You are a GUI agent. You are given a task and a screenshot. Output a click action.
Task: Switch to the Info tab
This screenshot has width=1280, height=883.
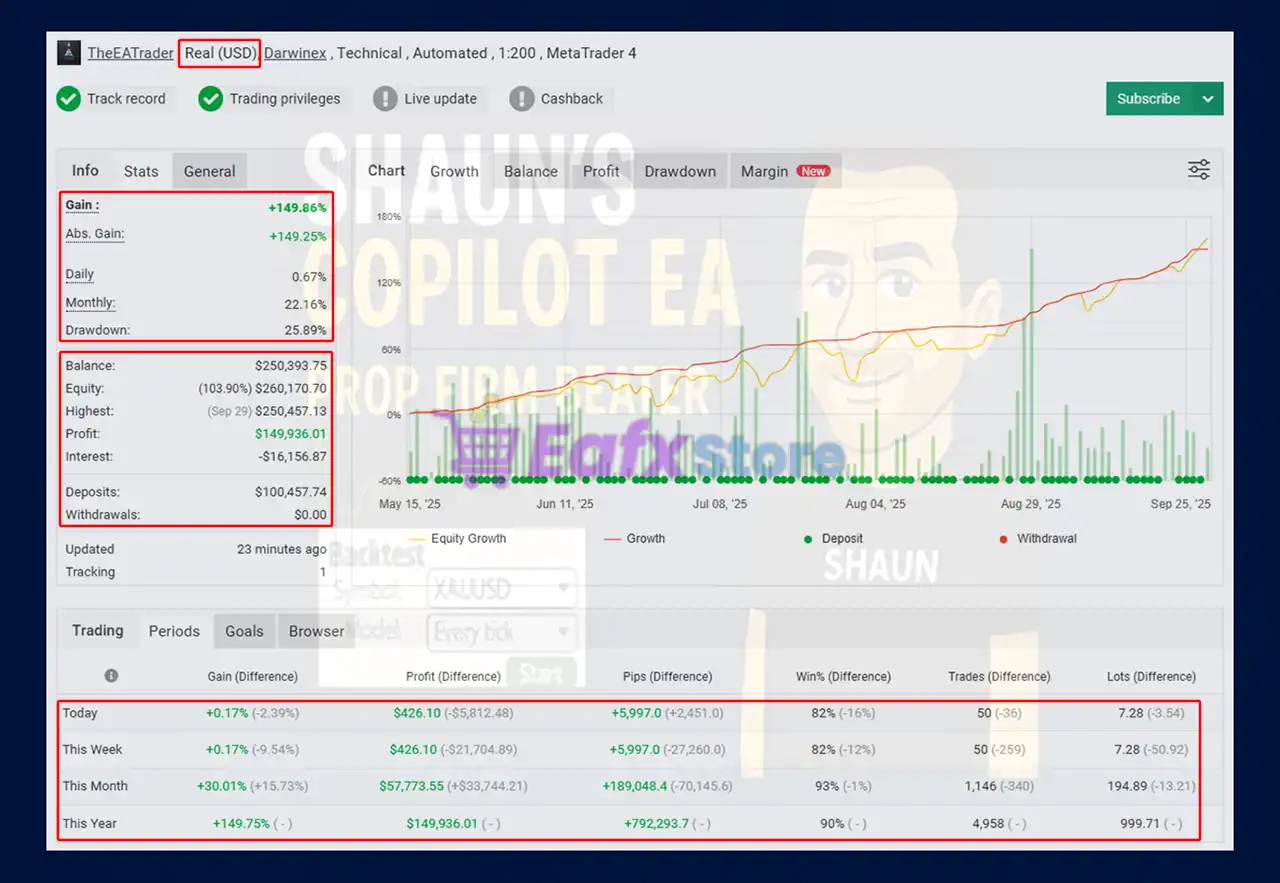[85, 170]
